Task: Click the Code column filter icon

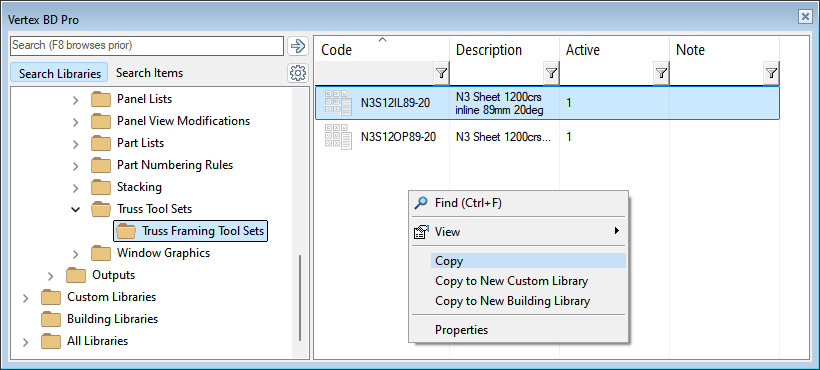Action: tap(442, 74)
